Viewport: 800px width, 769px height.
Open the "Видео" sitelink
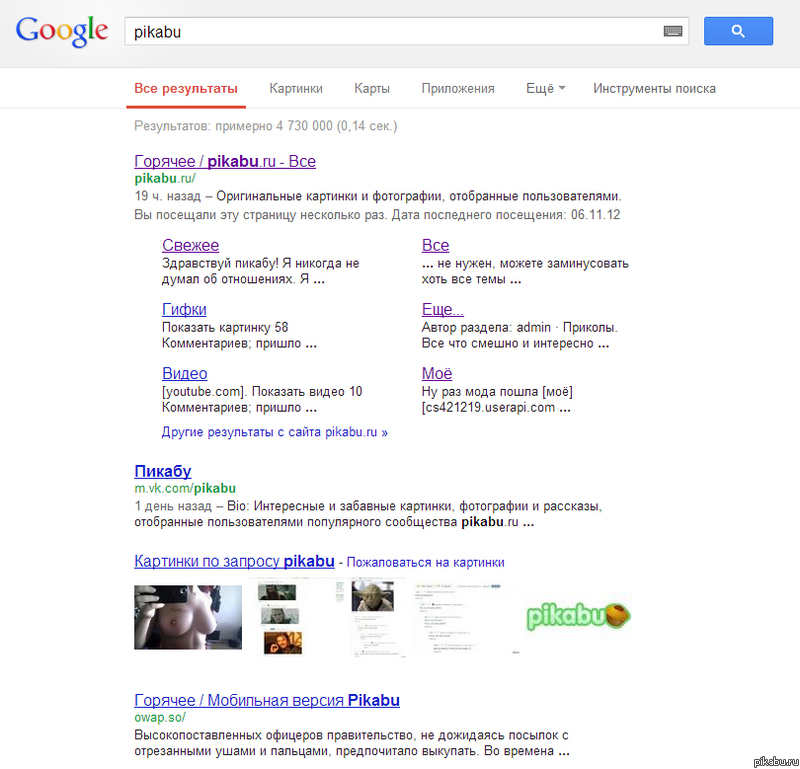[184, 373]
